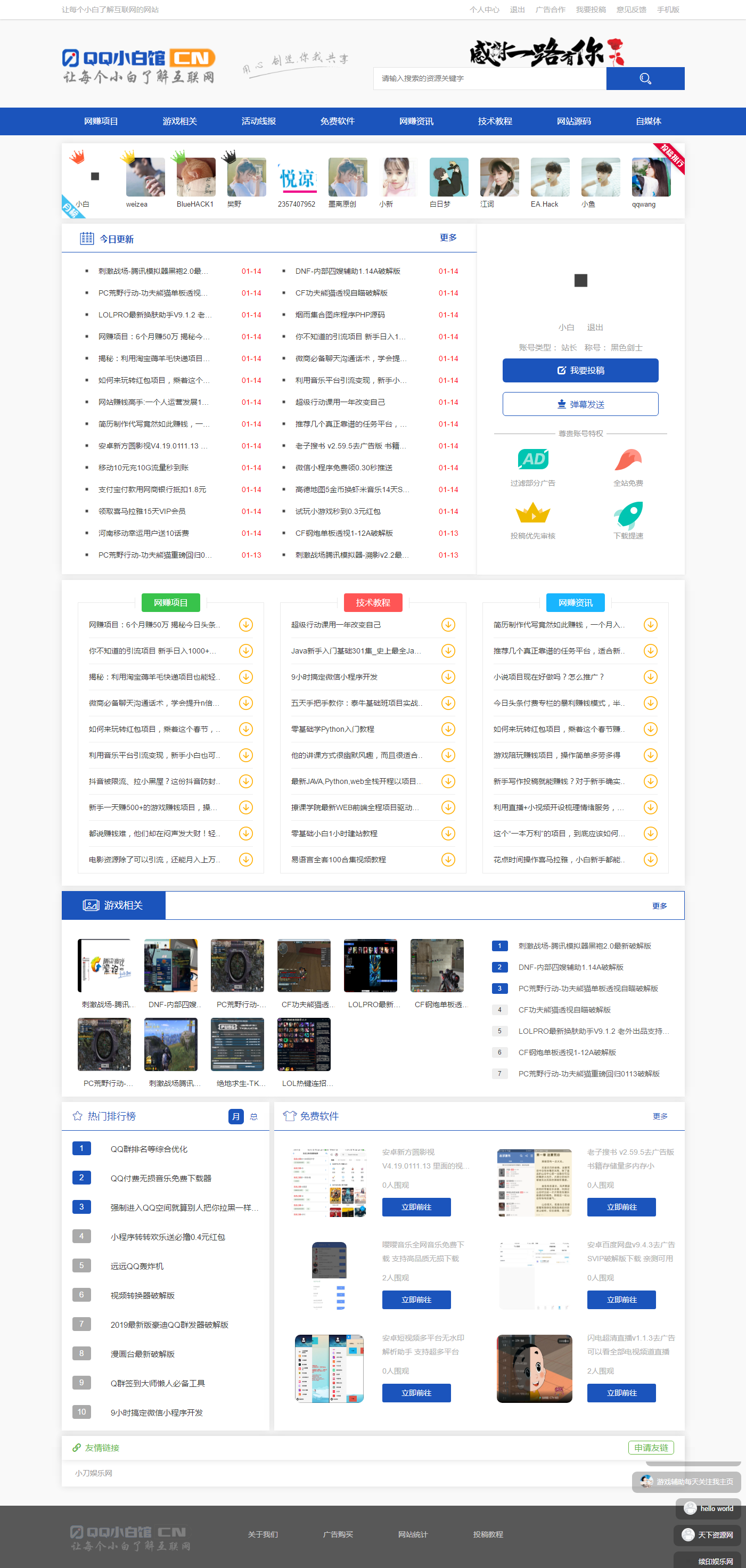This screenshot has height=1568, width=746.
Task: Click the 我要投稿 blue button
Action: coord(580,370)
